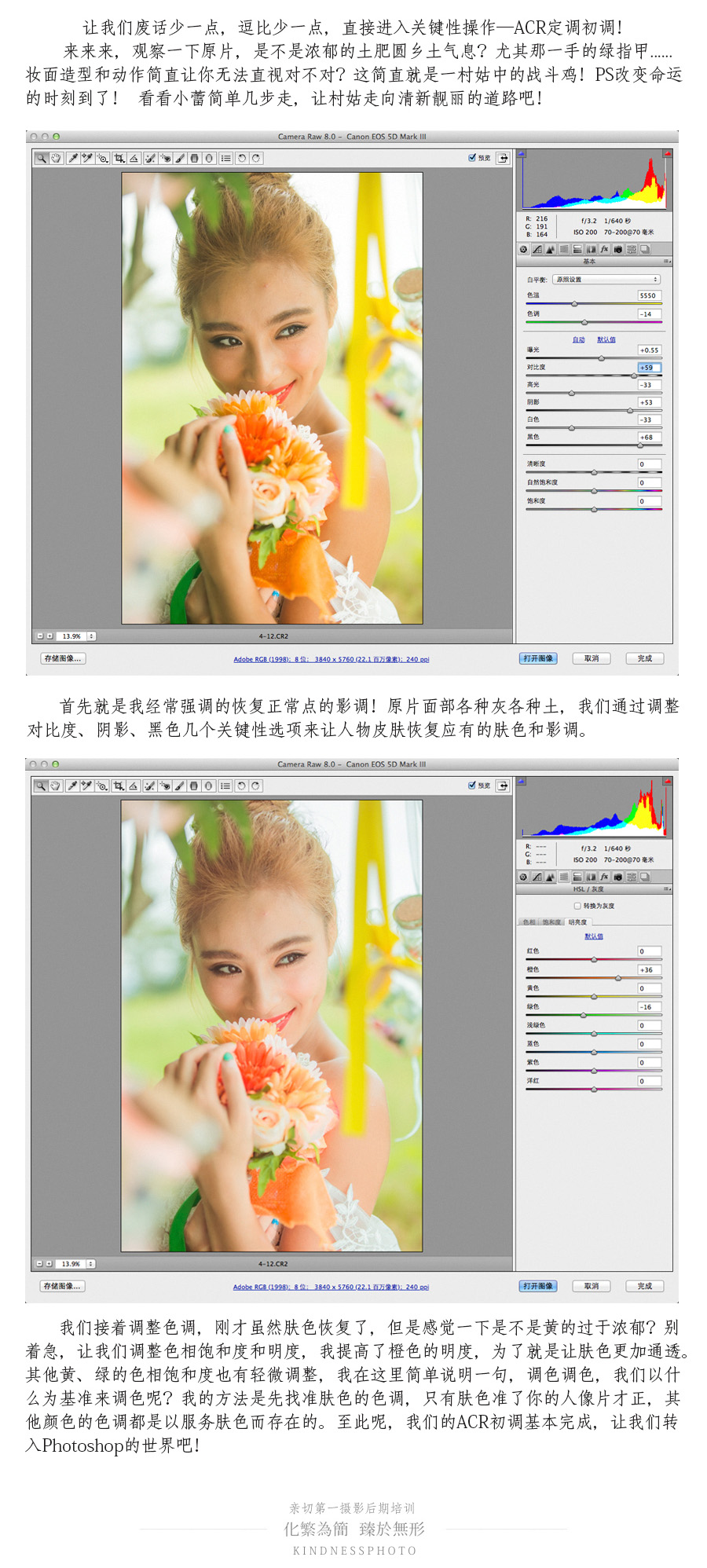
Task: Check the 转换为灰度 checkbox
Action: pos(577,906)
